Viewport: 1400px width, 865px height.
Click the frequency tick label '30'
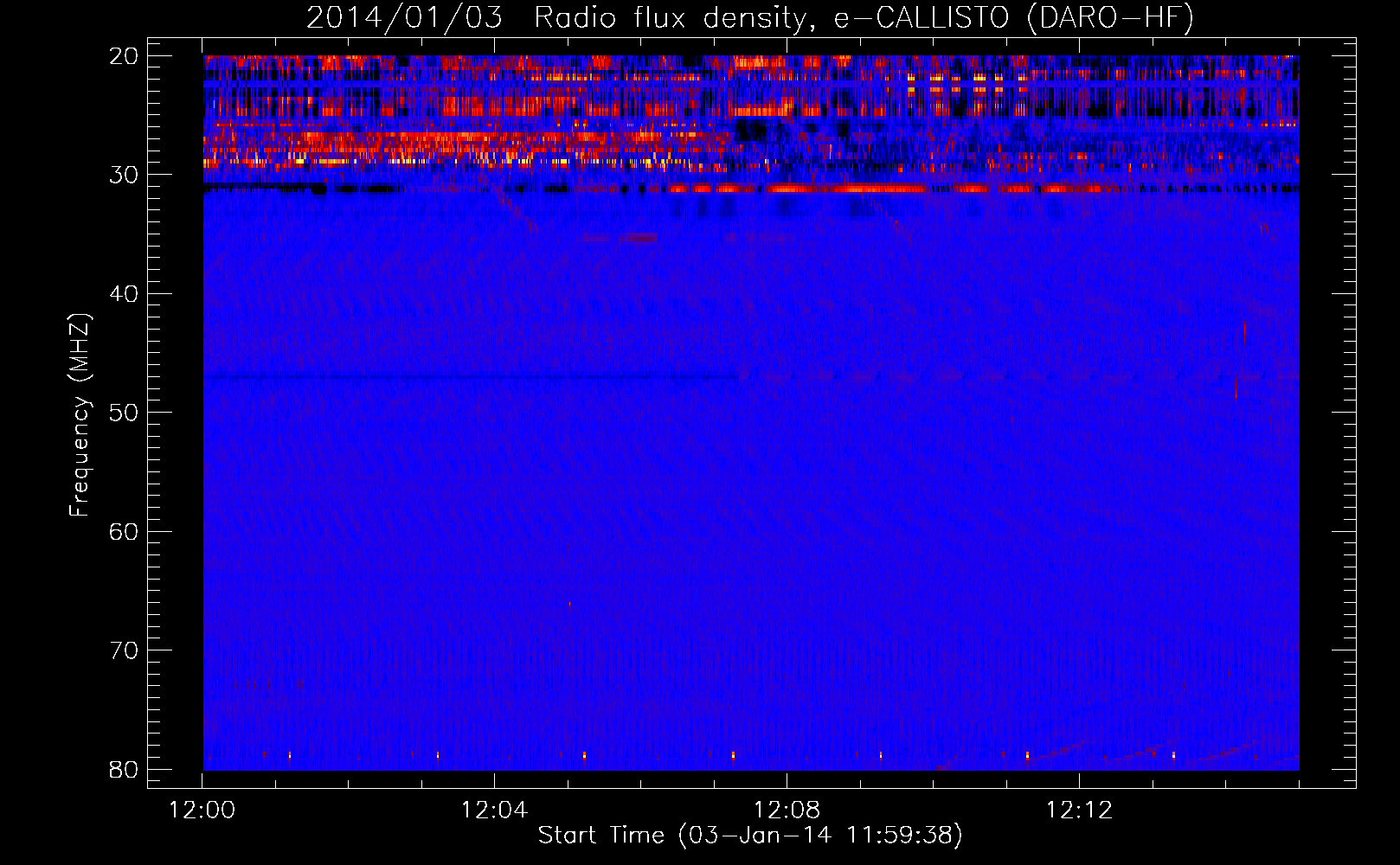pos(125,175)
